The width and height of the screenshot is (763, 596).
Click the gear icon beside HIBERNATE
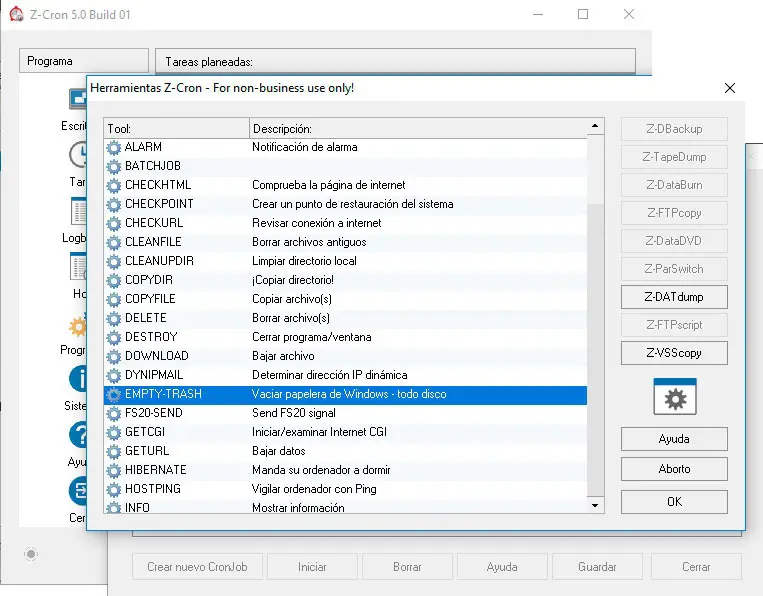point(113,470)
